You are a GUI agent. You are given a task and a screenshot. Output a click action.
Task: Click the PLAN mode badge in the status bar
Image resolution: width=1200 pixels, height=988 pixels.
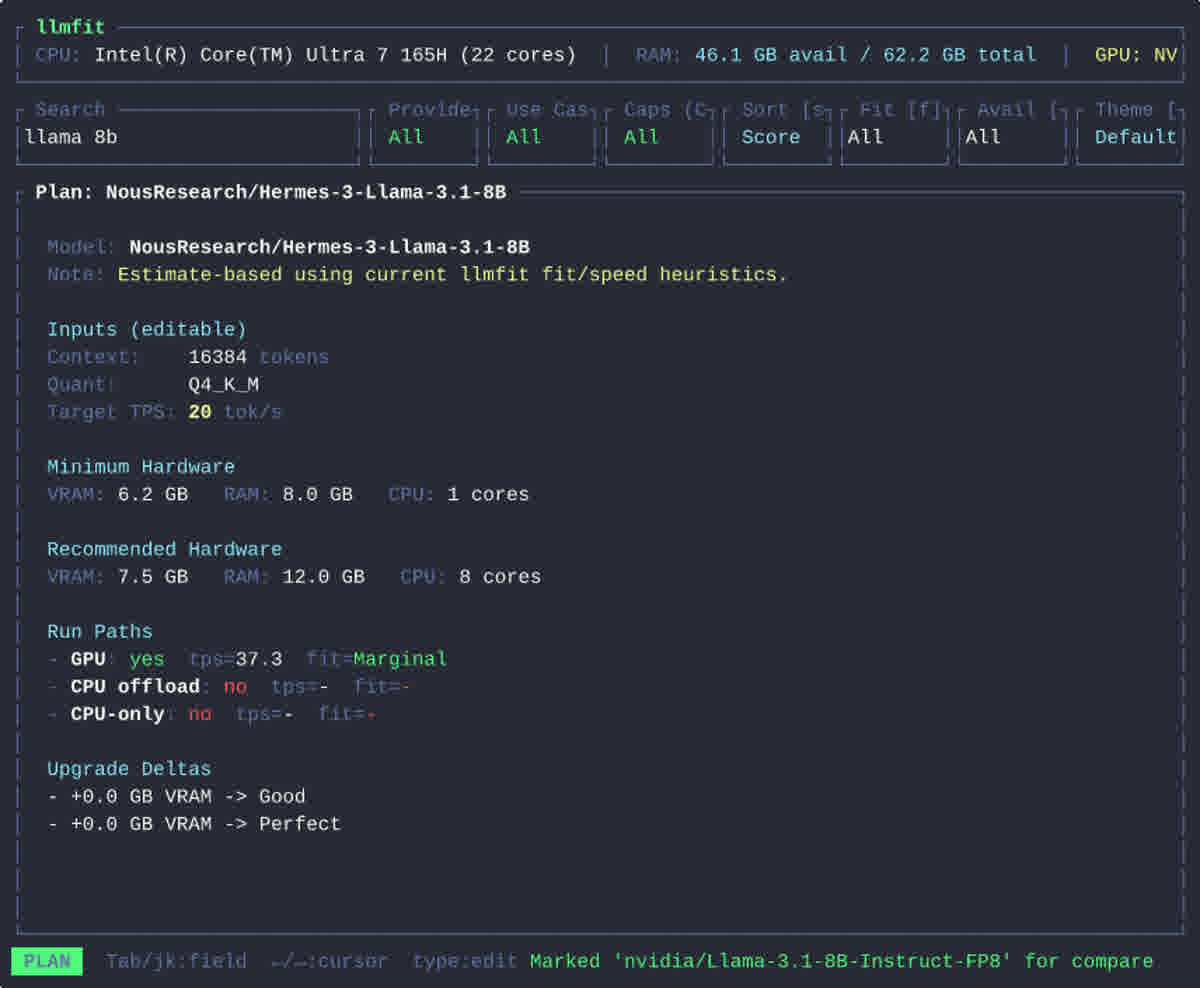(47, 962)
